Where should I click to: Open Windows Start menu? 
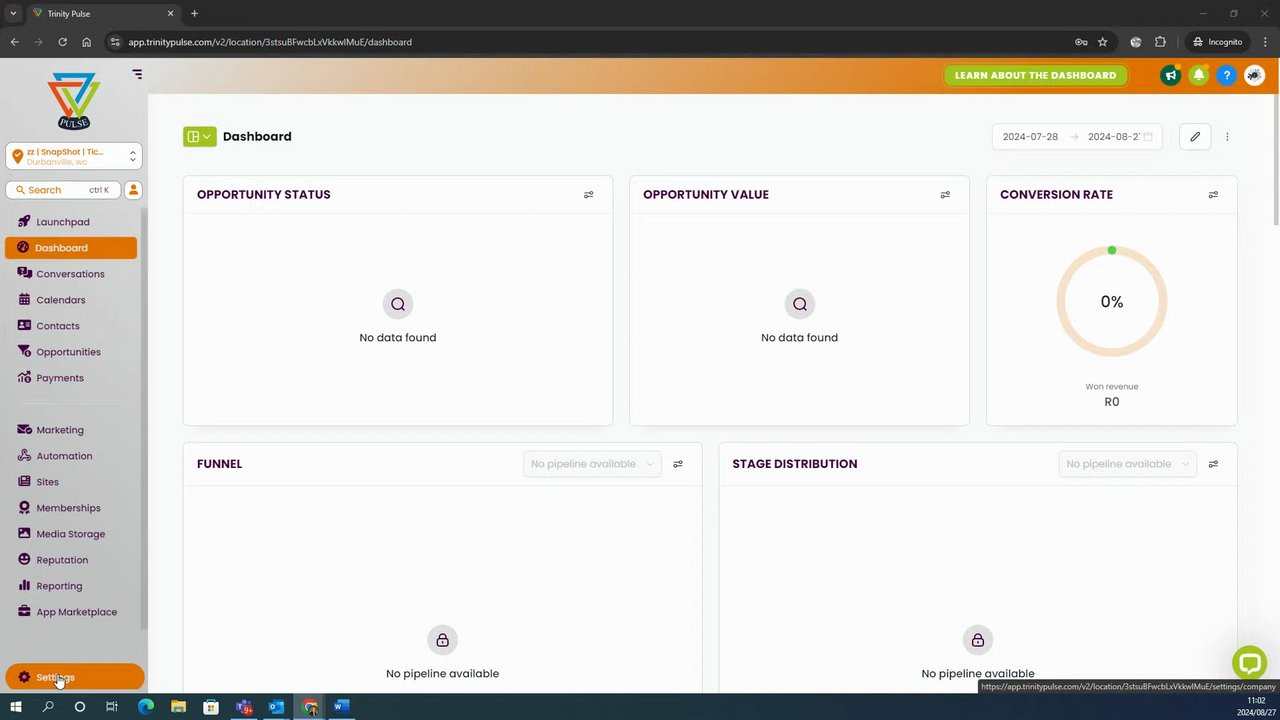point(16,707)
